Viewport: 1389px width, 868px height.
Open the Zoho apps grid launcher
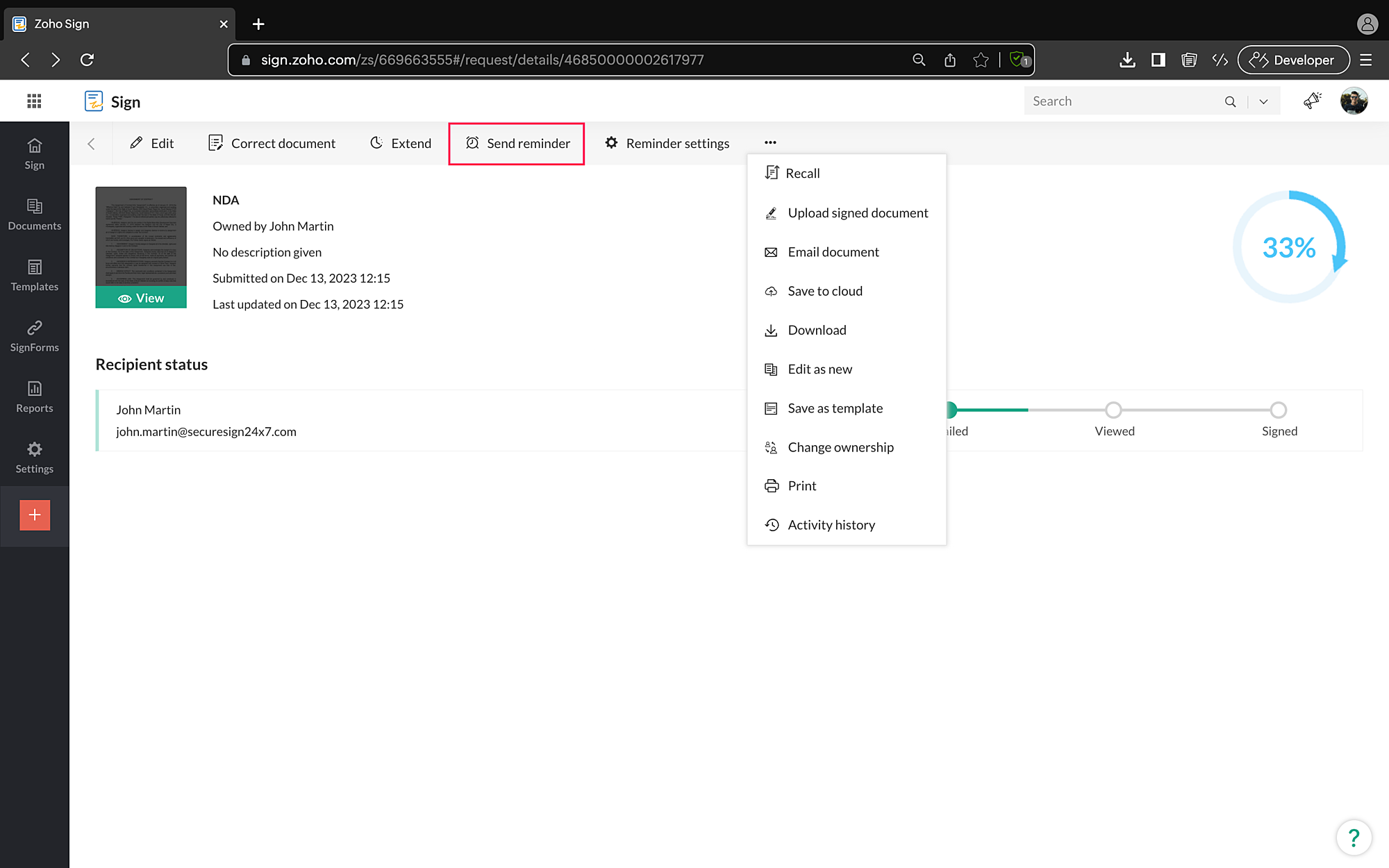[34, 101]
